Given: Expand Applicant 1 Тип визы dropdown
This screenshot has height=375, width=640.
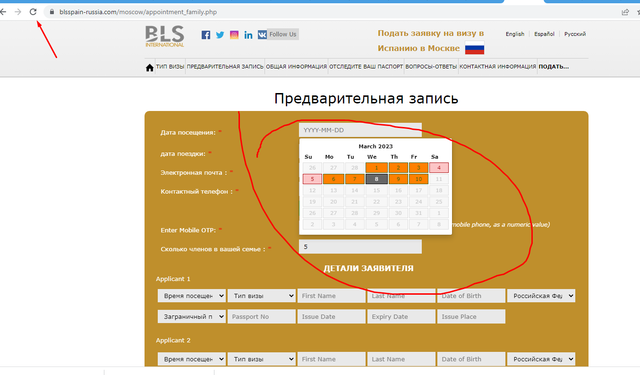Looking at the screenshot, I should [262, 296].
